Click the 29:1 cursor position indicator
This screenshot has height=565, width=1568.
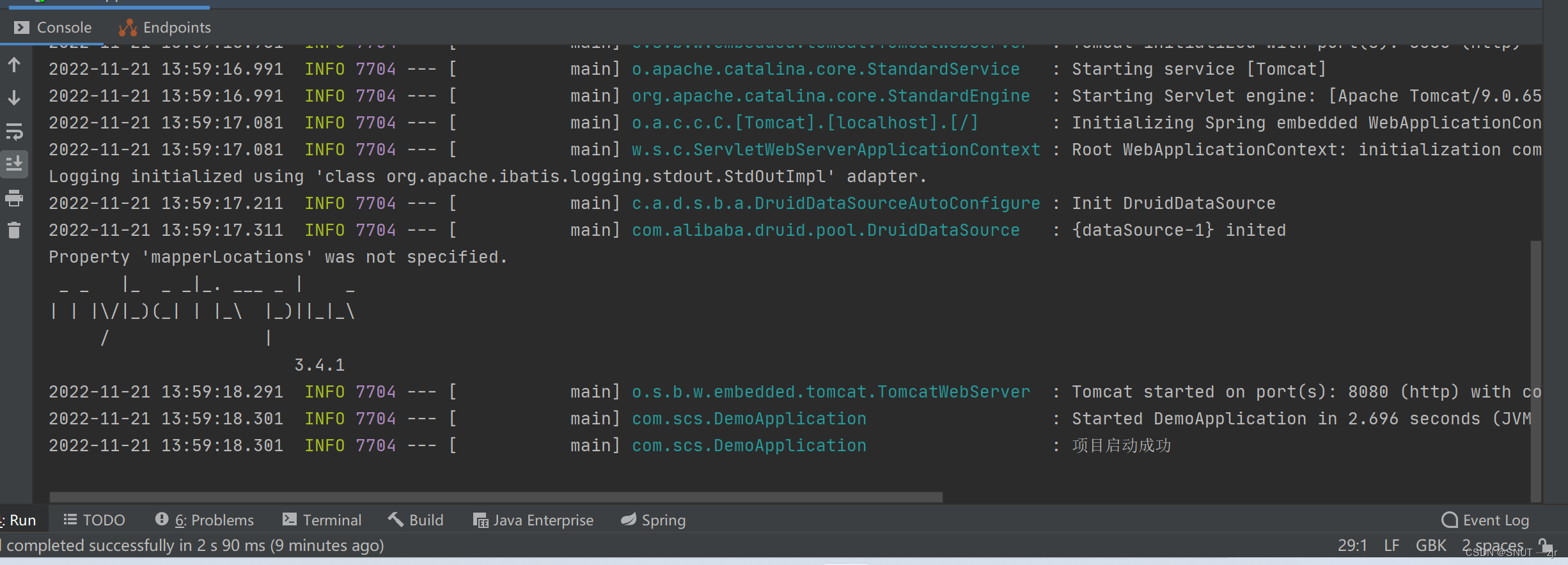pyautogui.click(x=1352, y=546)
